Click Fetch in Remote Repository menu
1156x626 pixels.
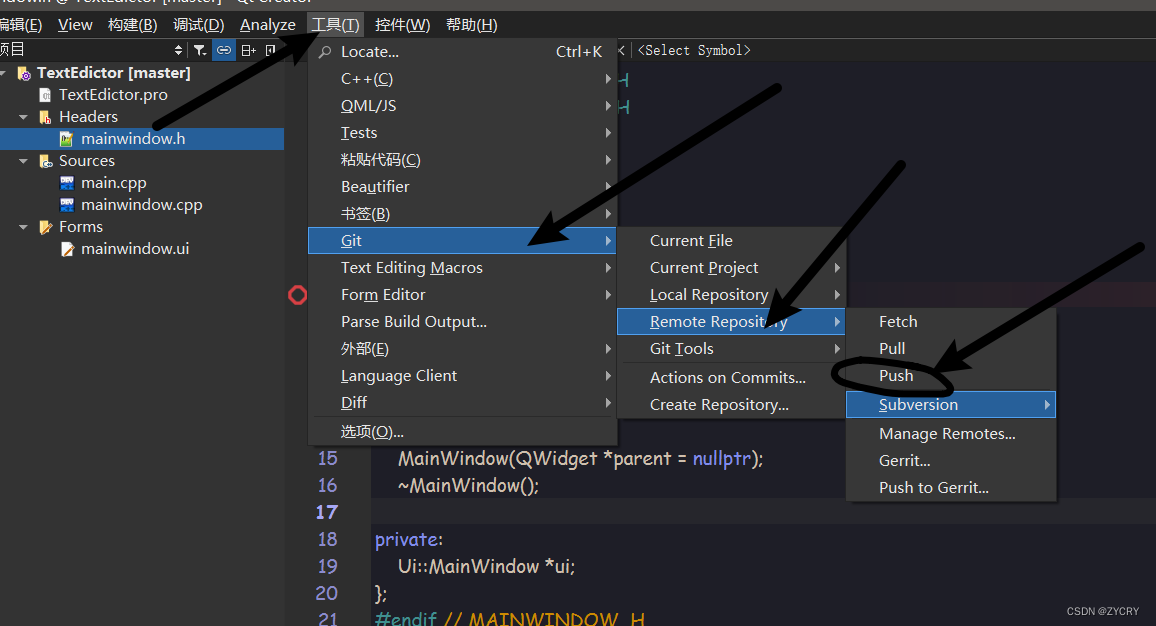(951, 321)
